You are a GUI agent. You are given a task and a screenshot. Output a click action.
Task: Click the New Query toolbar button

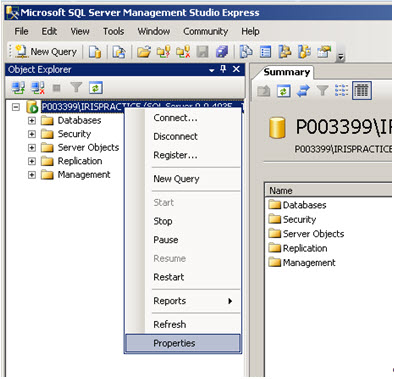pyautogui.click(x=46, y=52)
